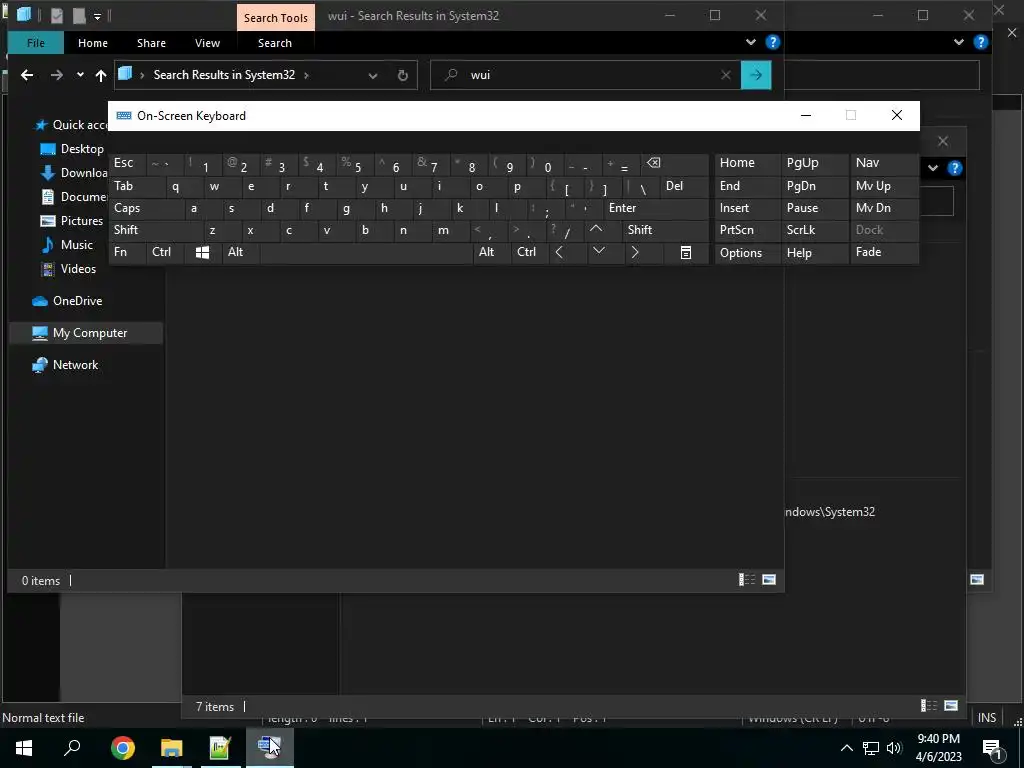Screen dimensions: 1024x768
Task: Open OneDrive in navigation pane
Action: click(x=67, y=301)
